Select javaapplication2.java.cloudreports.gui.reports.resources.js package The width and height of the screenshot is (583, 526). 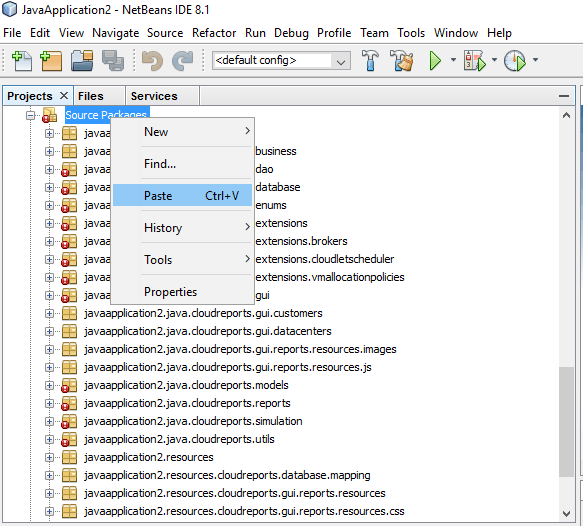[228, 367]
